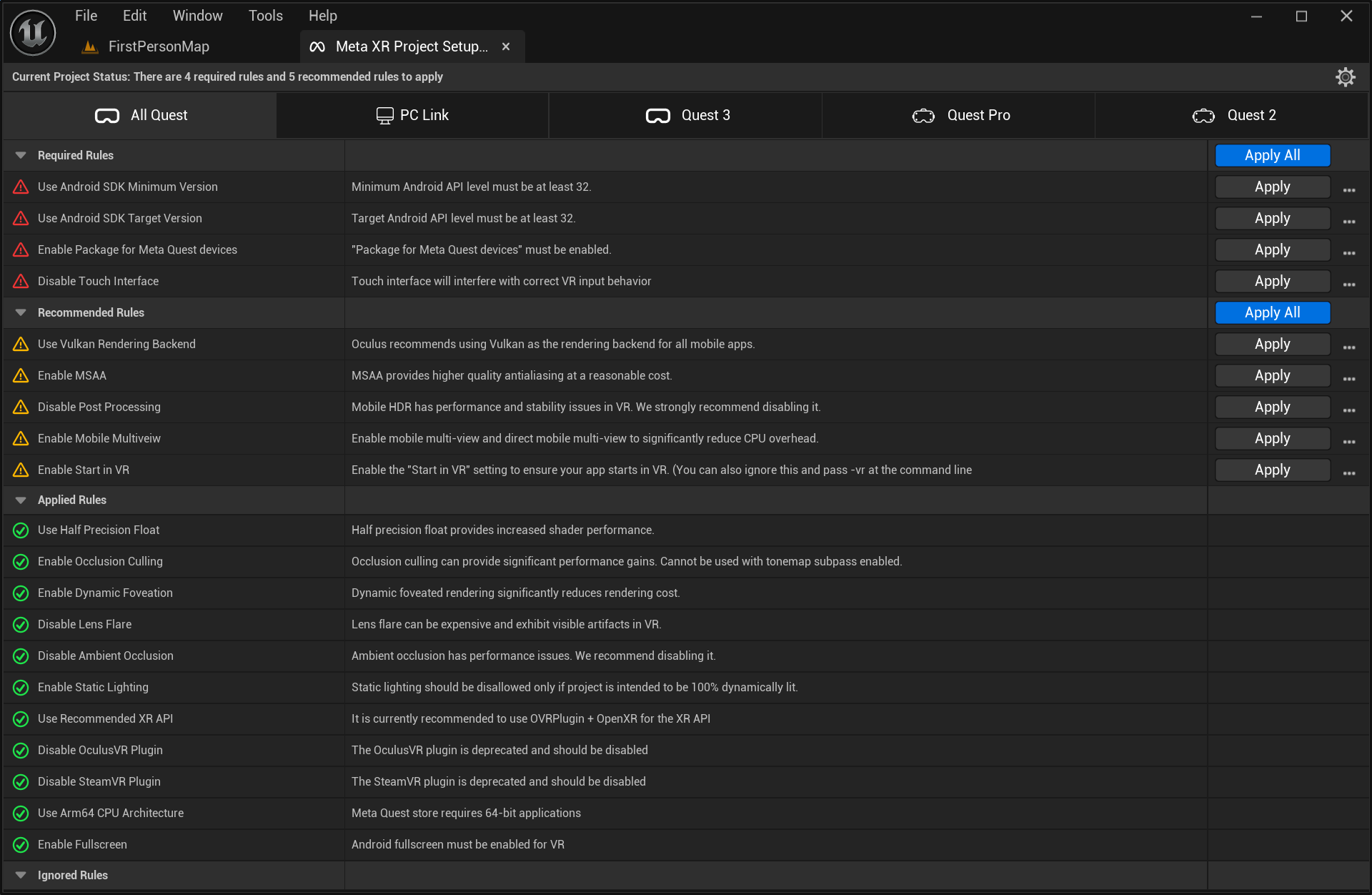Viewport: 1372px width, 895px height.
Task: Select the Quest 2 headset icon
Action: point(1203,115)
